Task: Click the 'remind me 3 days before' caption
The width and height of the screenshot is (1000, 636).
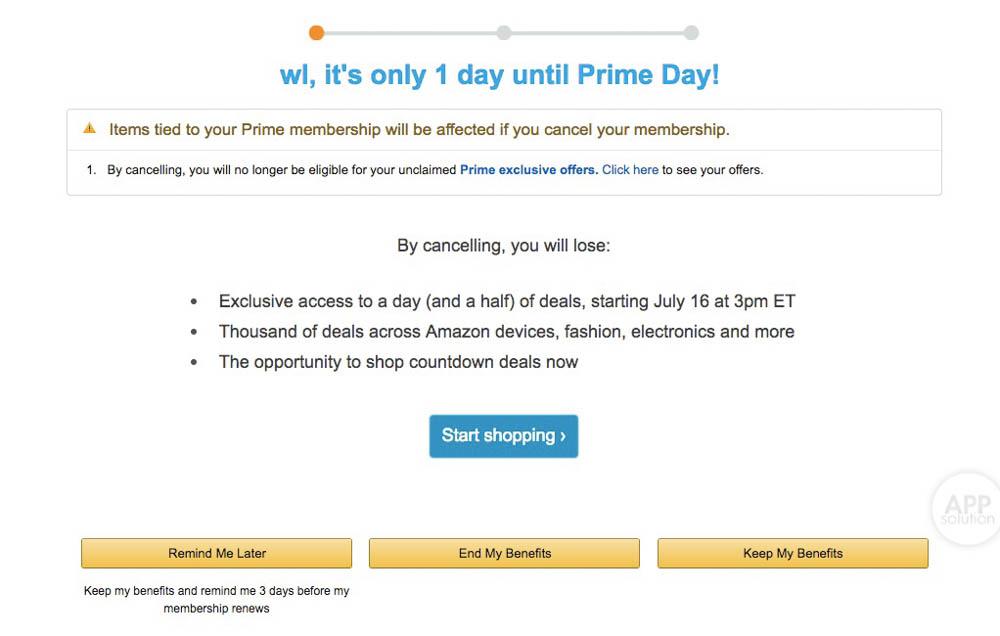Action: tap(217, 599)
